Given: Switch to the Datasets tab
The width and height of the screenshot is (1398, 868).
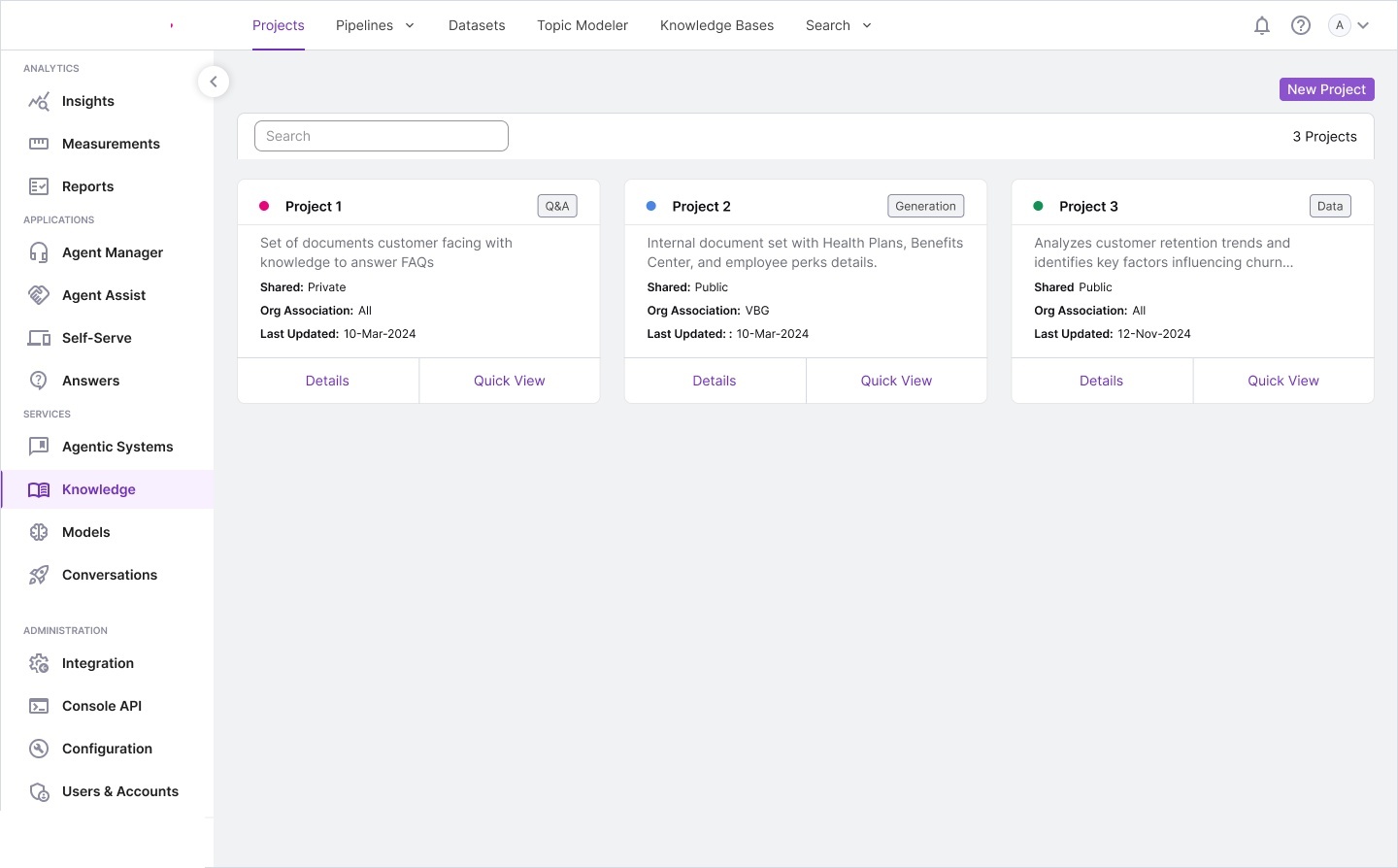Looking at the screenshot, I should coord(477,26).
